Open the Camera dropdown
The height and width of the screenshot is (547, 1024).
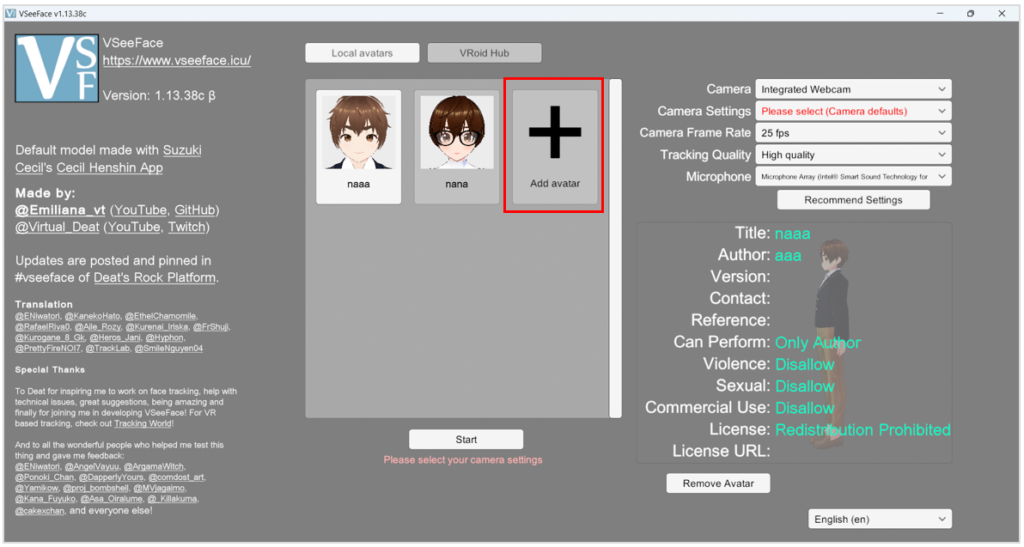point(852,90)
